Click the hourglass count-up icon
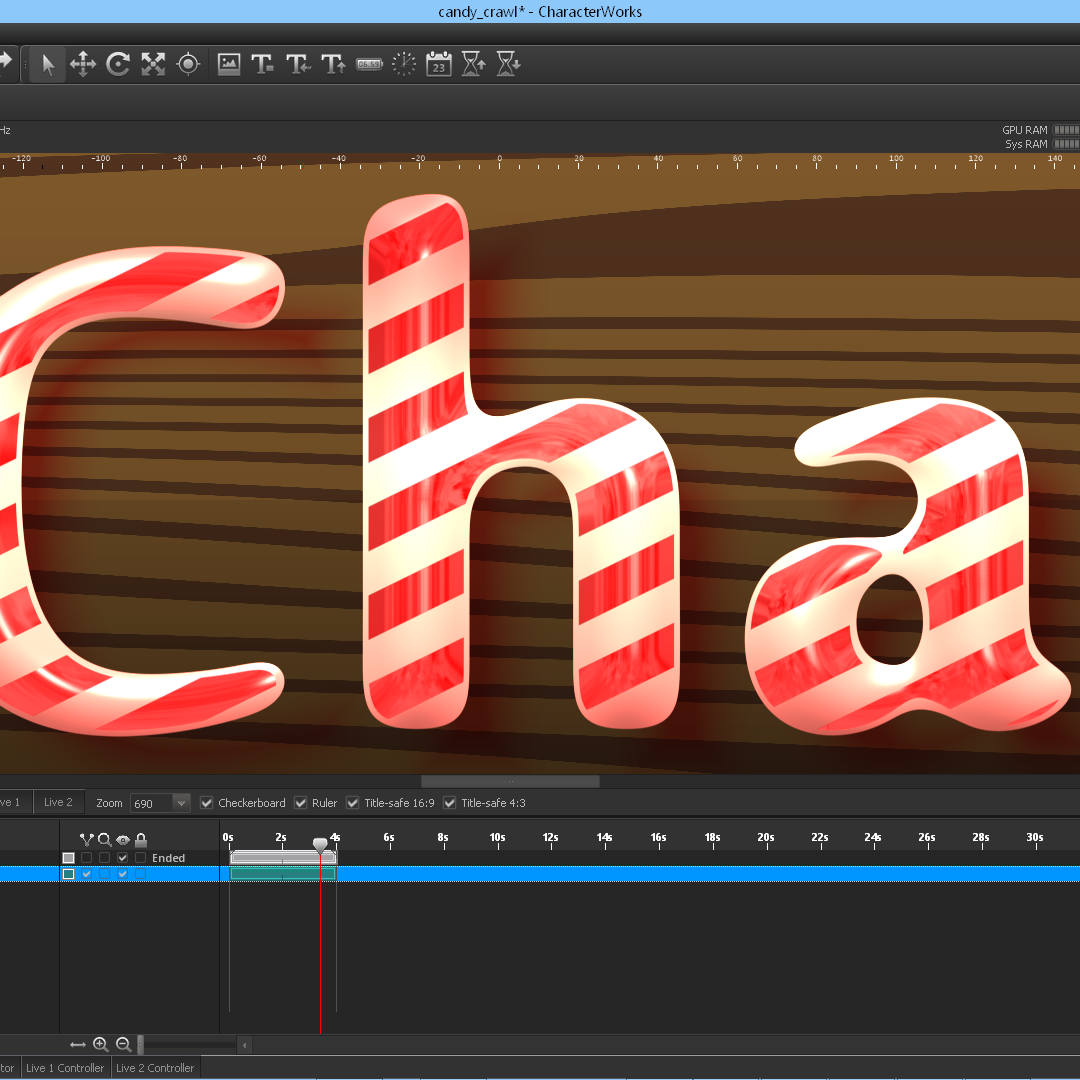 [x=474, y=65]
